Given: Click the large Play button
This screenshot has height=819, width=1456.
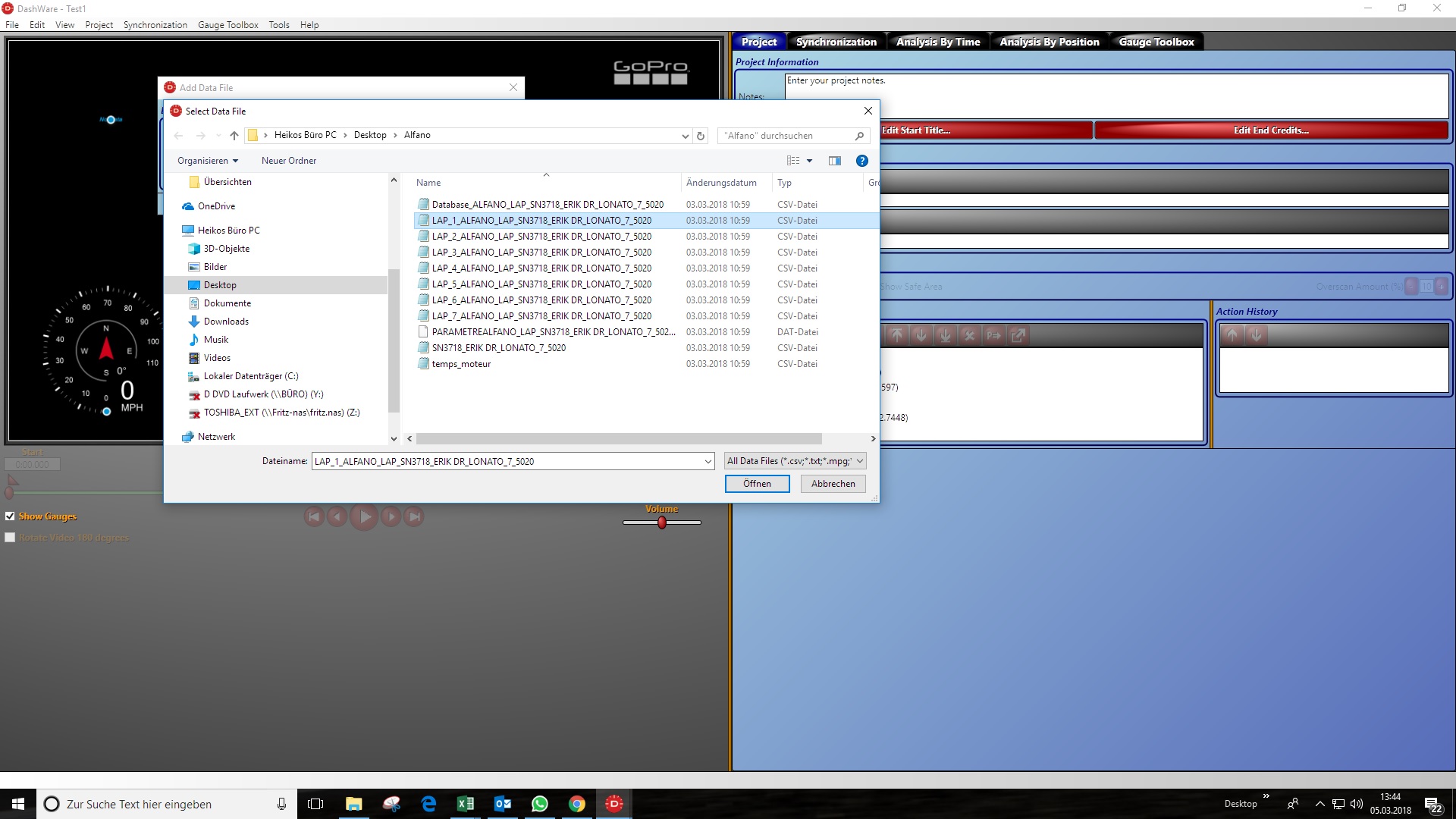Looking at the screenshot, I should point(364,517).
